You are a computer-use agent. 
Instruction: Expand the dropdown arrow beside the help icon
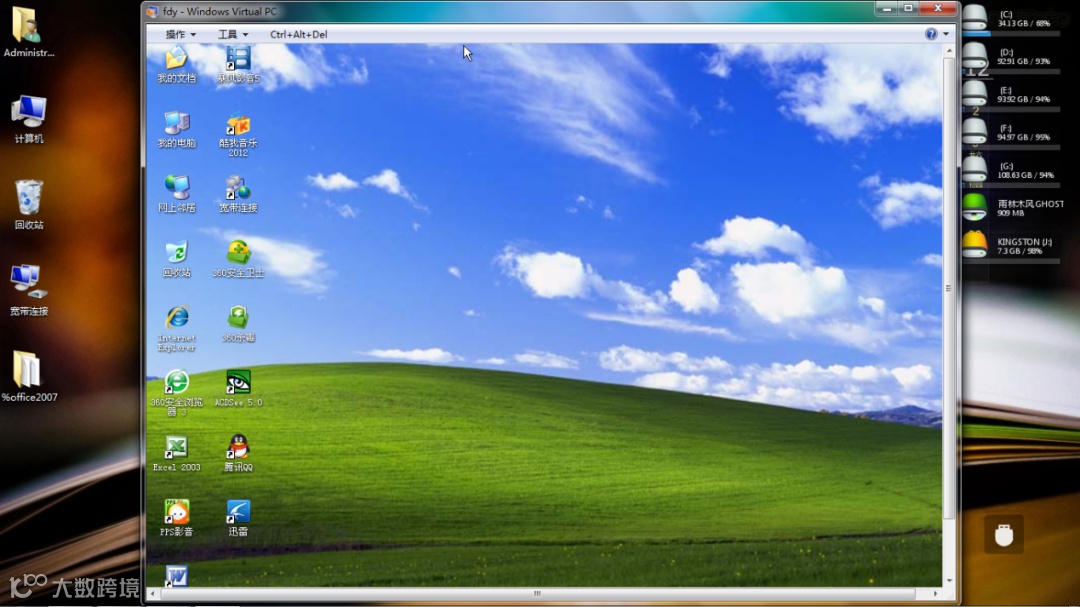click(x=946, y=34)
